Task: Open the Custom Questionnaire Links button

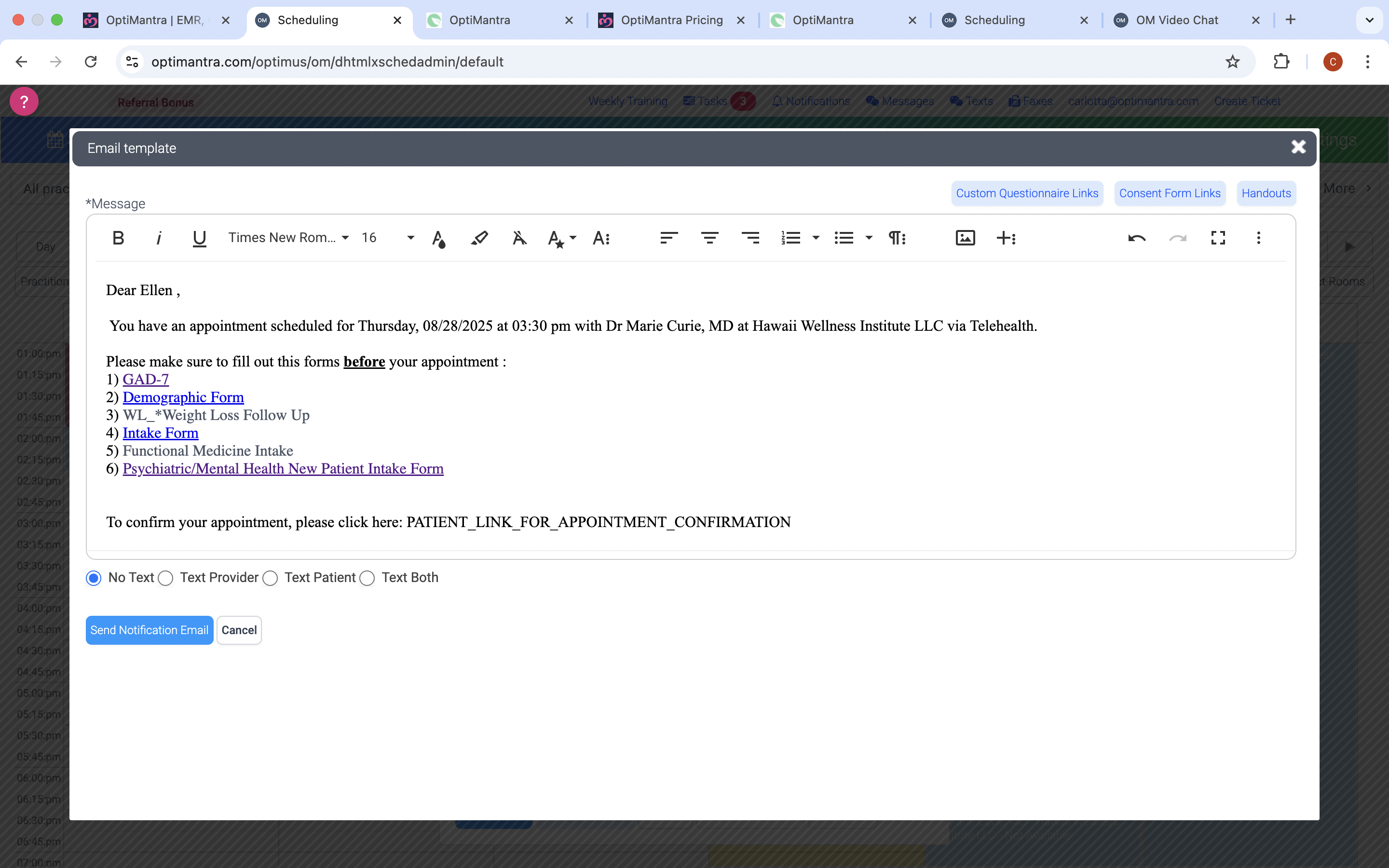Action: [x=1027, y=193]
